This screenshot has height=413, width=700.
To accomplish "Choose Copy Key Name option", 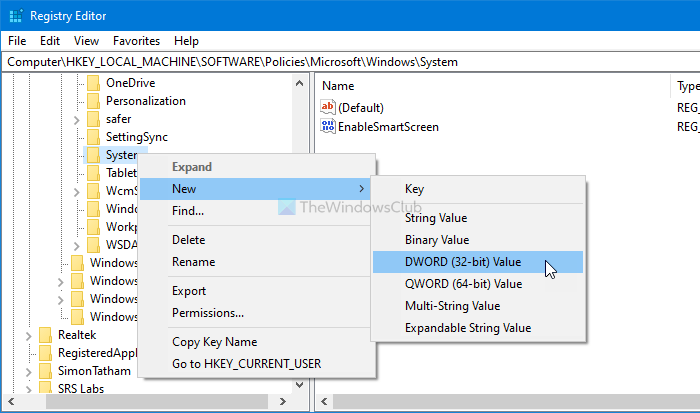I will 257,342.
